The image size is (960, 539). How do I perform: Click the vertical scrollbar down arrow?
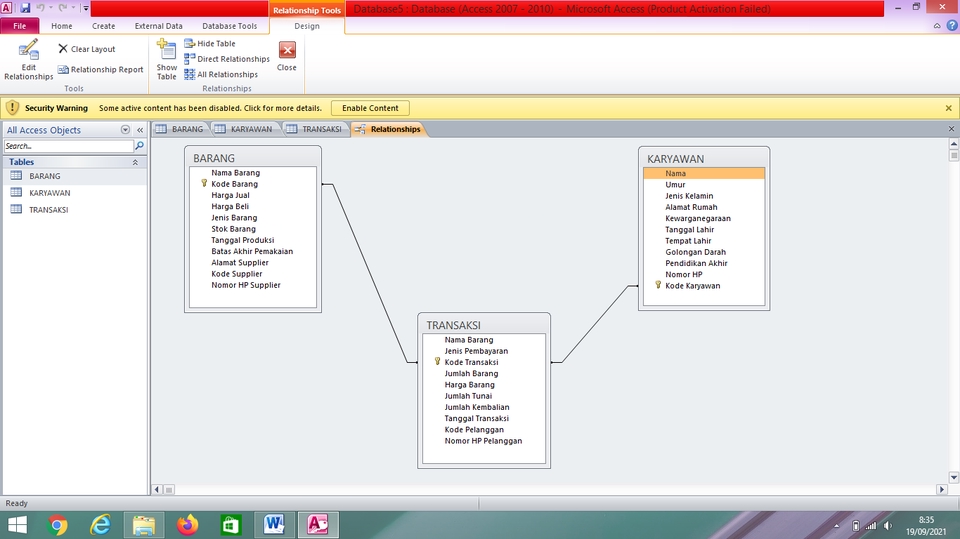pos(953,477)
